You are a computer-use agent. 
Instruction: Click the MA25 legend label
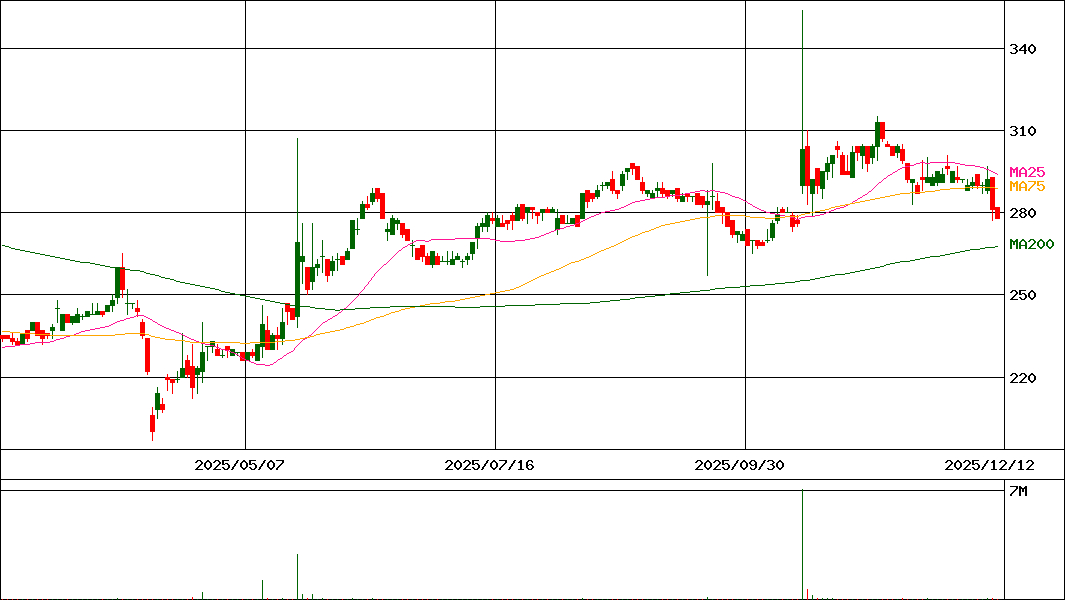pos(1025,172)
